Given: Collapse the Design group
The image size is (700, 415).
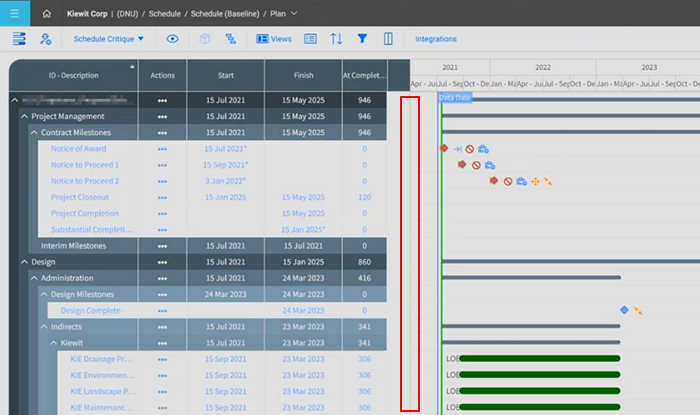Looking at the screenshot, I should pyautogui.click(x=24, y=262).
